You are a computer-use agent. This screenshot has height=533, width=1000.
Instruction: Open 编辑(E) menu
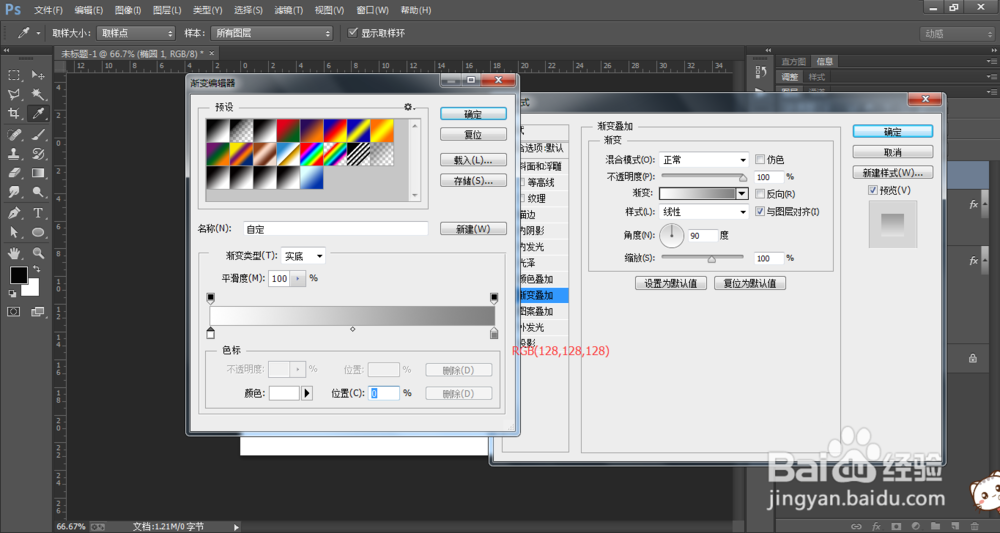89,10
